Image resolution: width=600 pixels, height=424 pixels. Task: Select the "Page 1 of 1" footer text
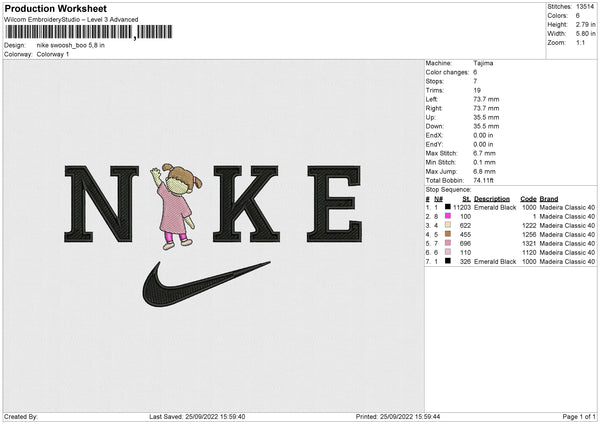pyautogui.click(x=579, y=416)
